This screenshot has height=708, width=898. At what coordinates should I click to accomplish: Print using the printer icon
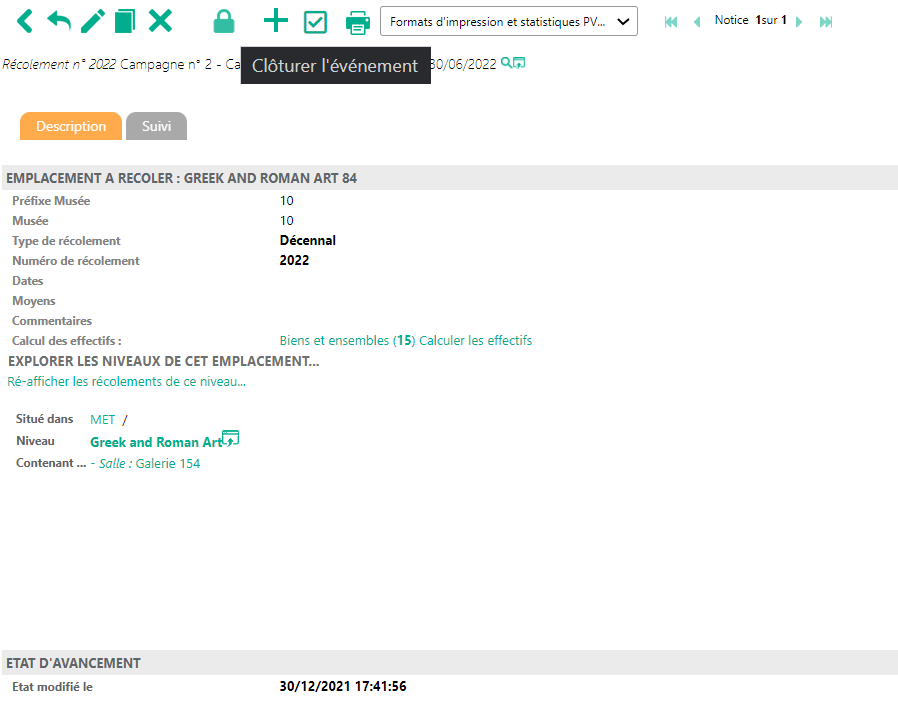[358, 23]
